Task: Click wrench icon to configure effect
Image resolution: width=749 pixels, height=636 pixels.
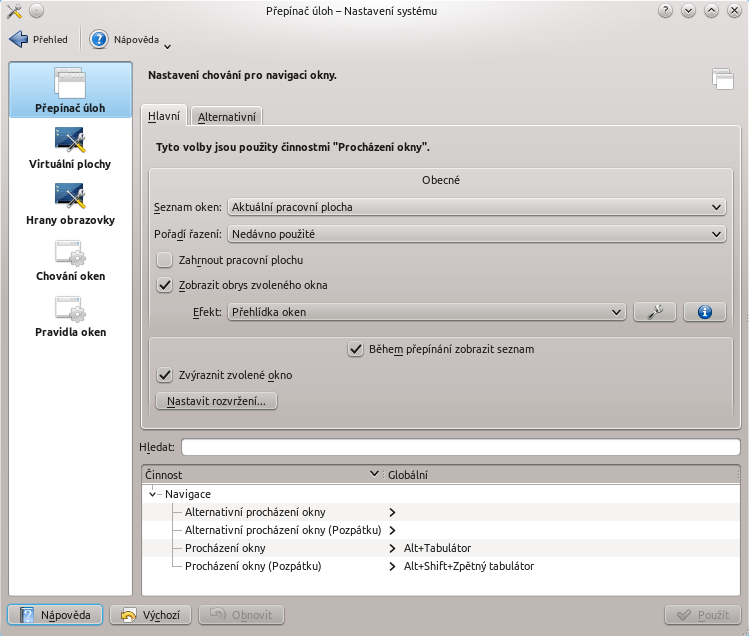Action: [654, 312]
